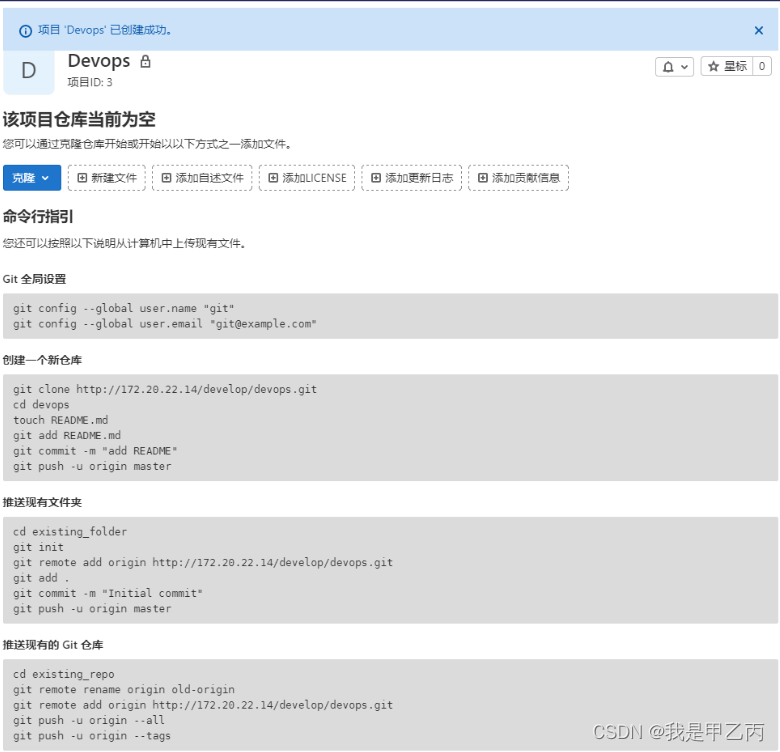Click the git config user.name line

[123, 308]
